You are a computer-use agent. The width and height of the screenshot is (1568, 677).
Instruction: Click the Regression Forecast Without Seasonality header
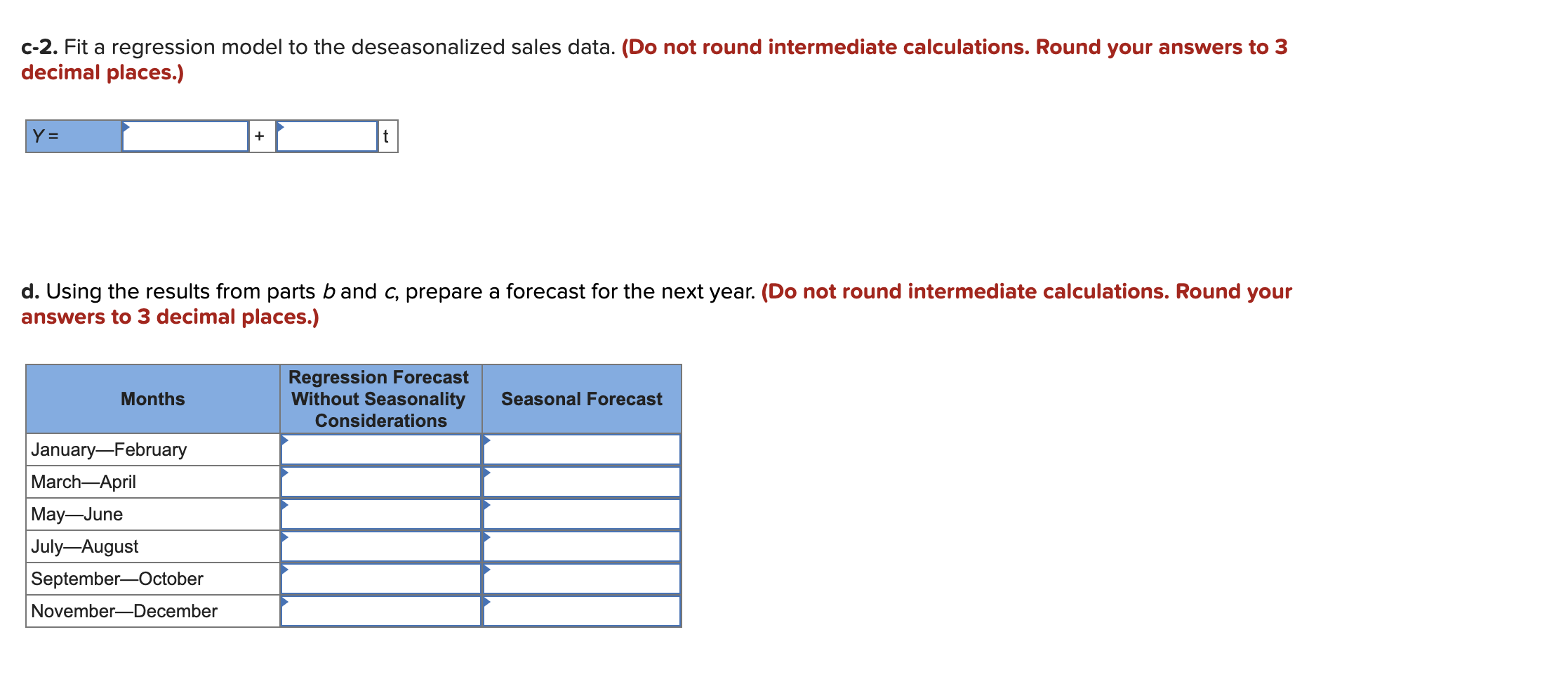pyautogui.click(x=381, y=399)
